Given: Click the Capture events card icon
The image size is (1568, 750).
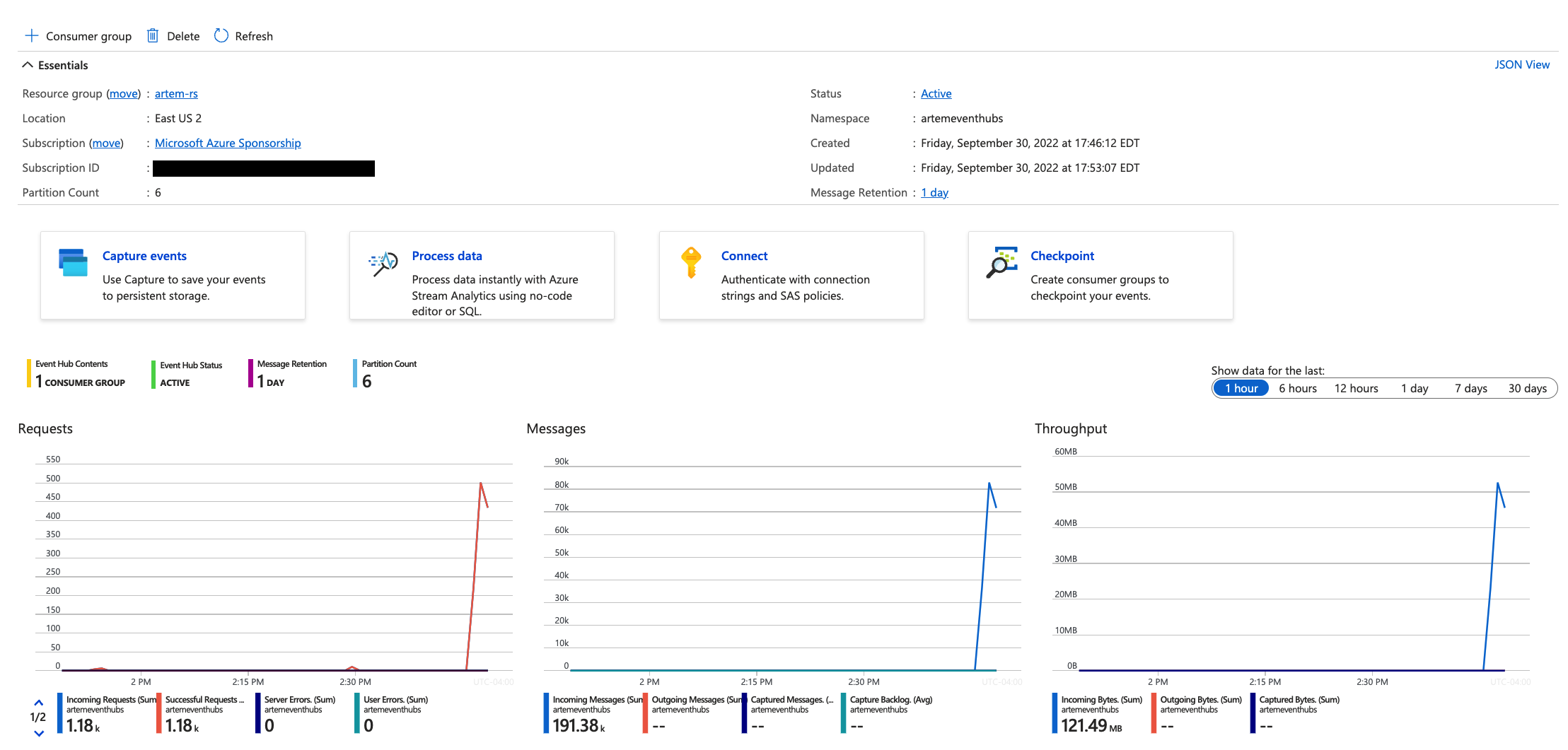Looking at the screenshot, I should [x=74, y=263].
